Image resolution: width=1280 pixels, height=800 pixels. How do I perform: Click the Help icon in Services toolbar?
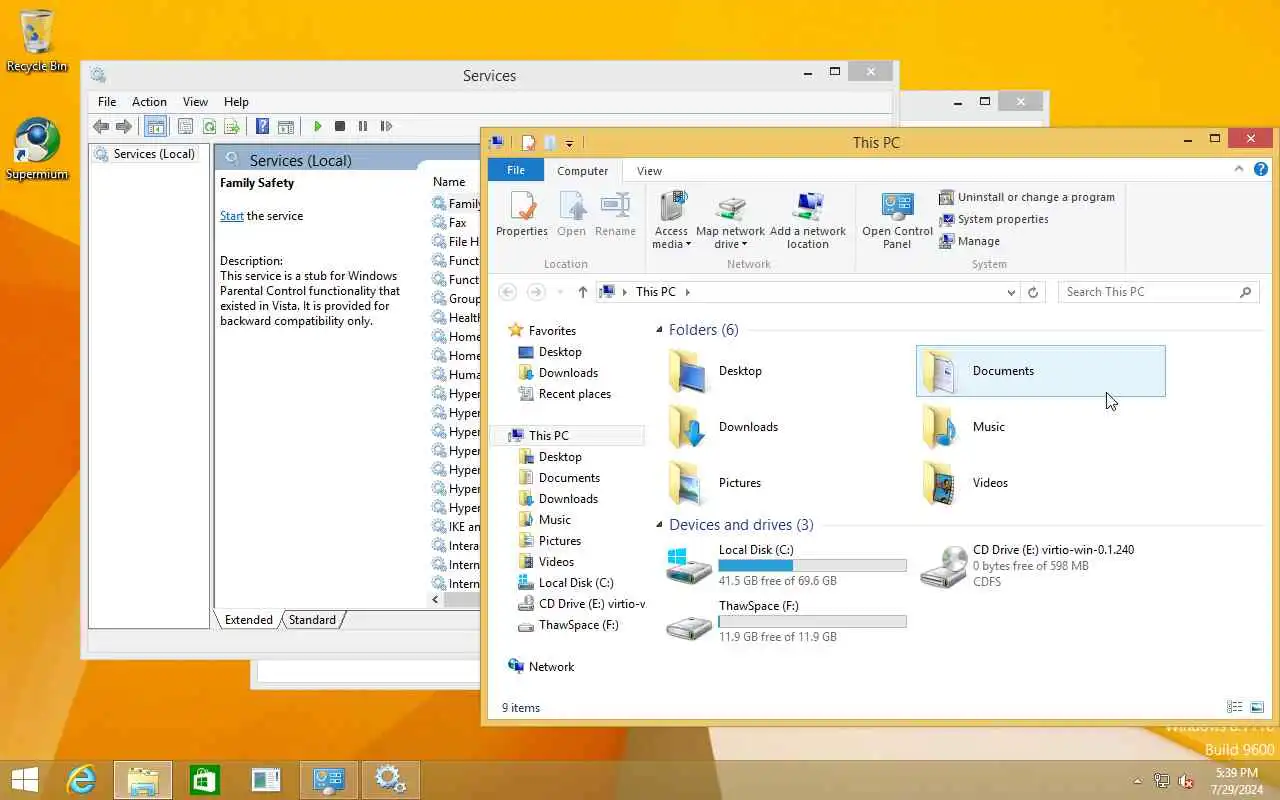pyautogui.click(x=262, y=126)
